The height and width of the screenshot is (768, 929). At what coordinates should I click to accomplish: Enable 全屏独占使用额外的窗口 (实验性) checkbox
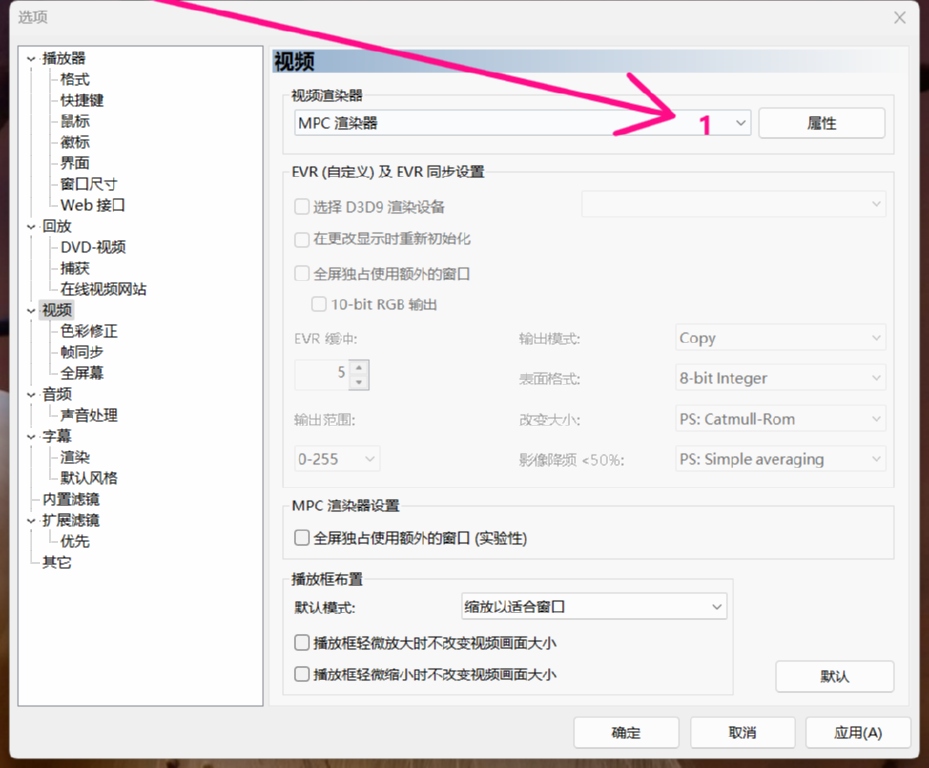[x=302, y=538]
